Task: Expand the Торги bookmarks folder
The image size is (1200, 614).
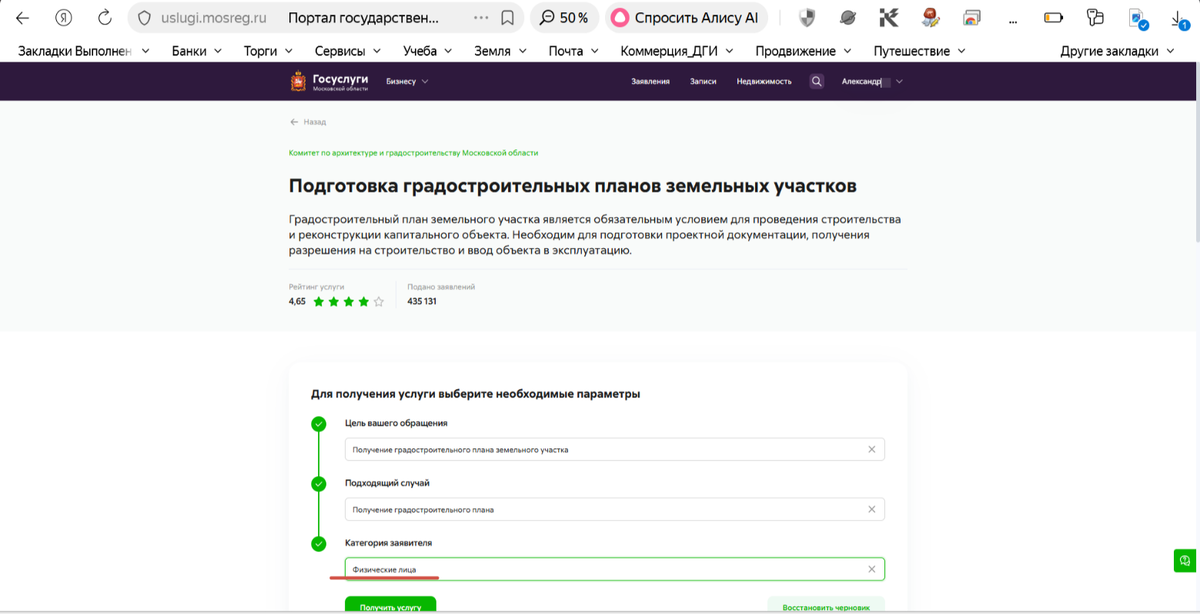Action: [268, 51]
